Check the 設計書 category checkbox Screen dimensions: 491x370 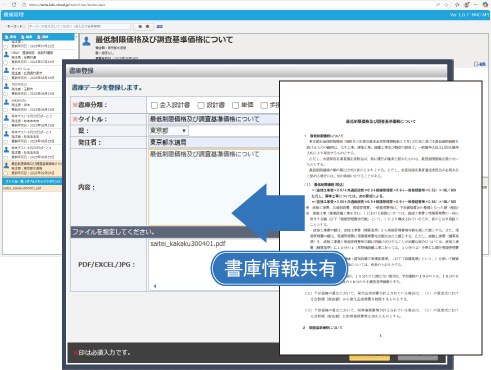201,105
